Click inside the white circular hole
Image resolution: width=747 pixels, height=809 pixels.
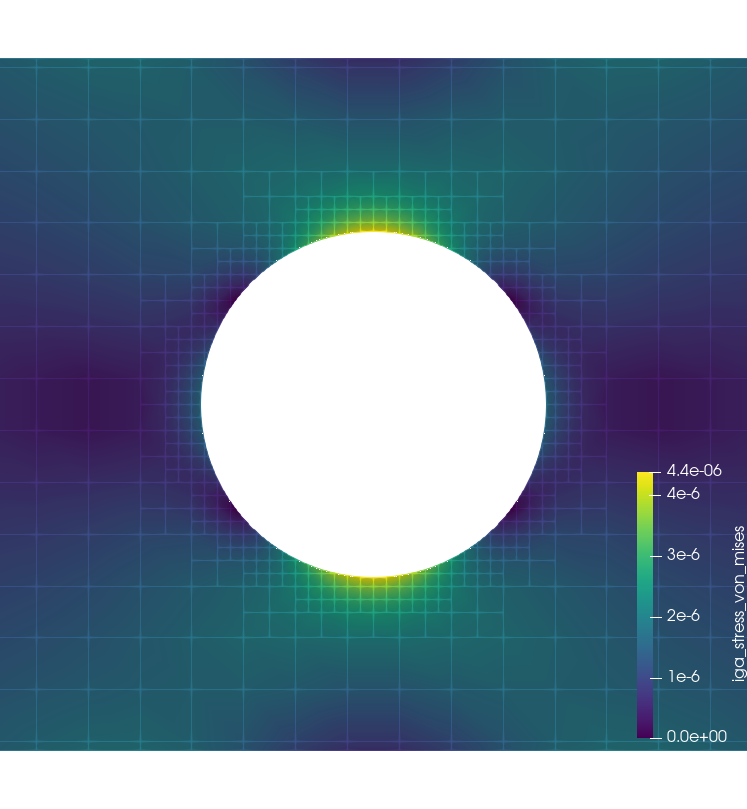374,404
